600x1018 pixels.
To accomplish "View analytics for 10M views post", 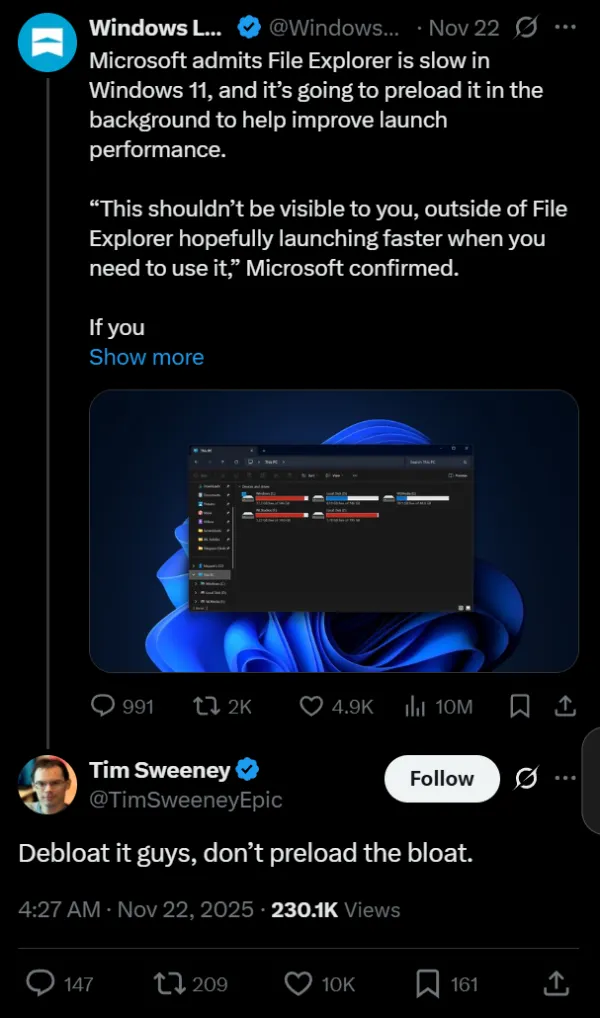I will (x=415, y=706).
